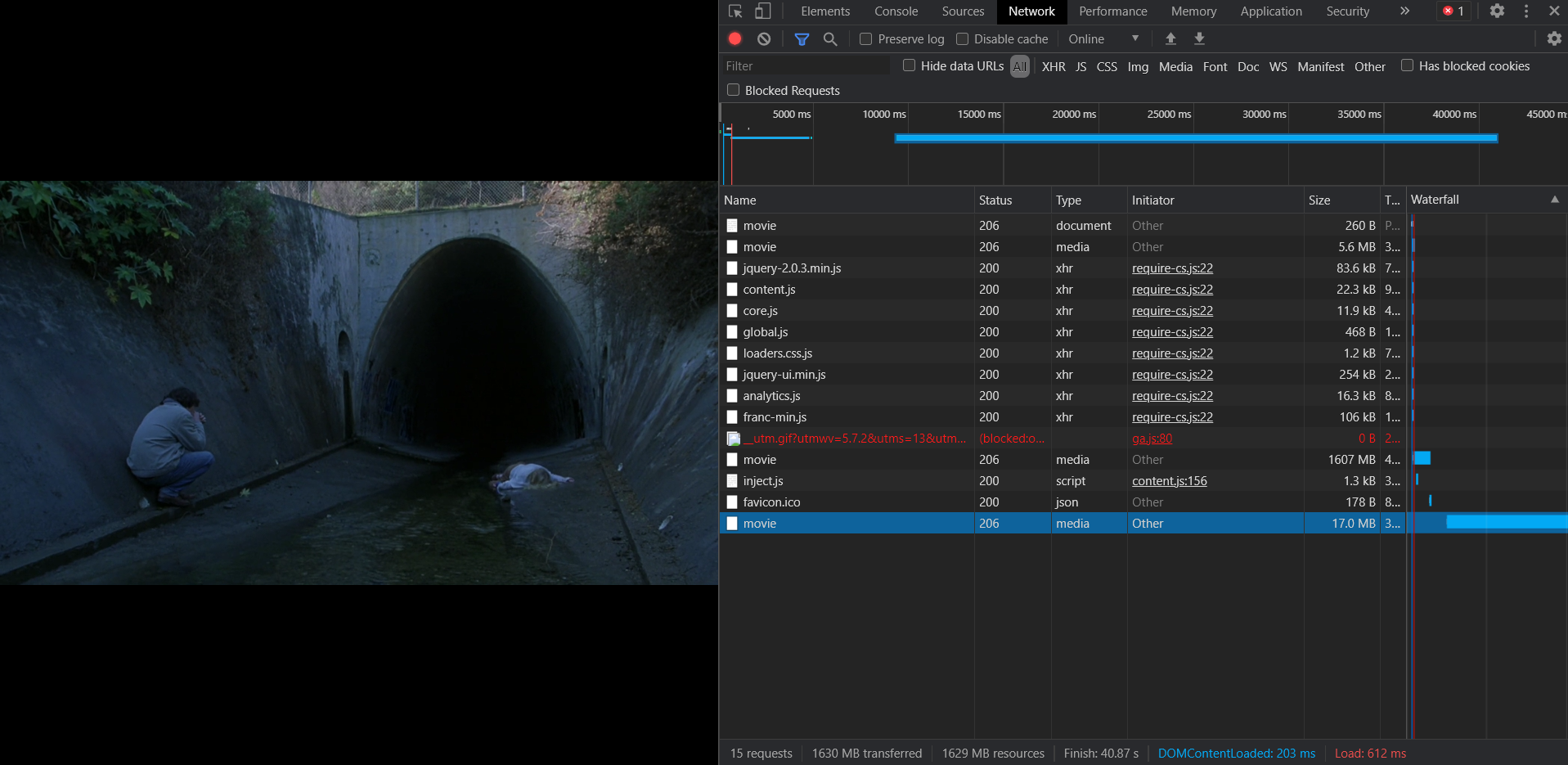1568x765 pixels.
Task: Stop recording network log
Action: click(x=735, y=38)
